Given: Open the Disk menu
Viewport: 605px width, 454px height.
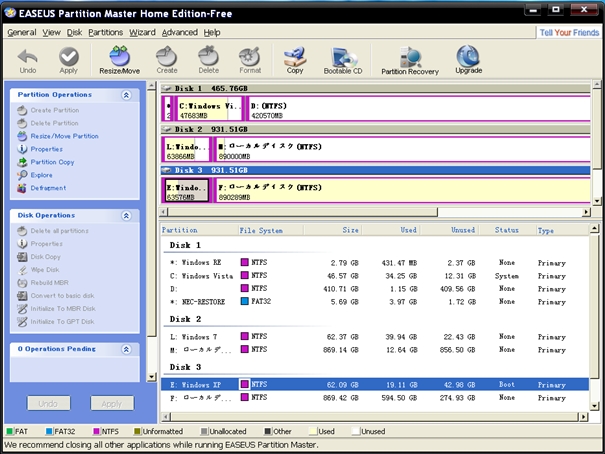Looking at the screenshot, I should [74, 32].
